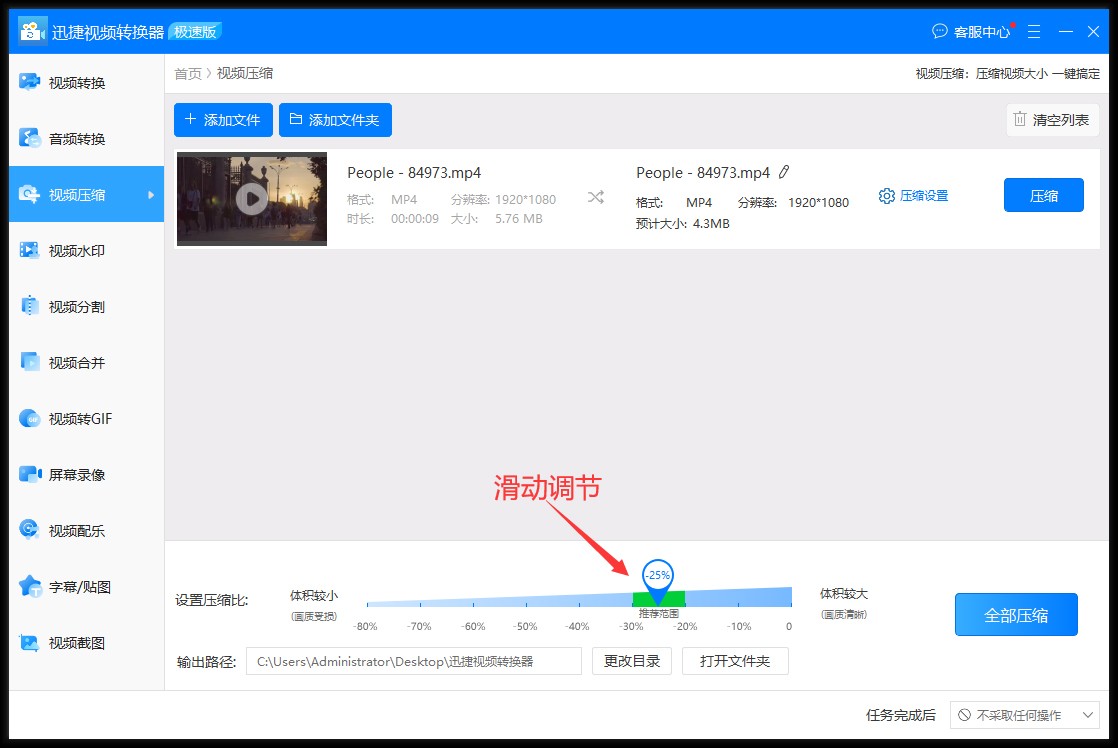Click 添加文件 to add a video
1118x748 pixels.
[222, 119]
